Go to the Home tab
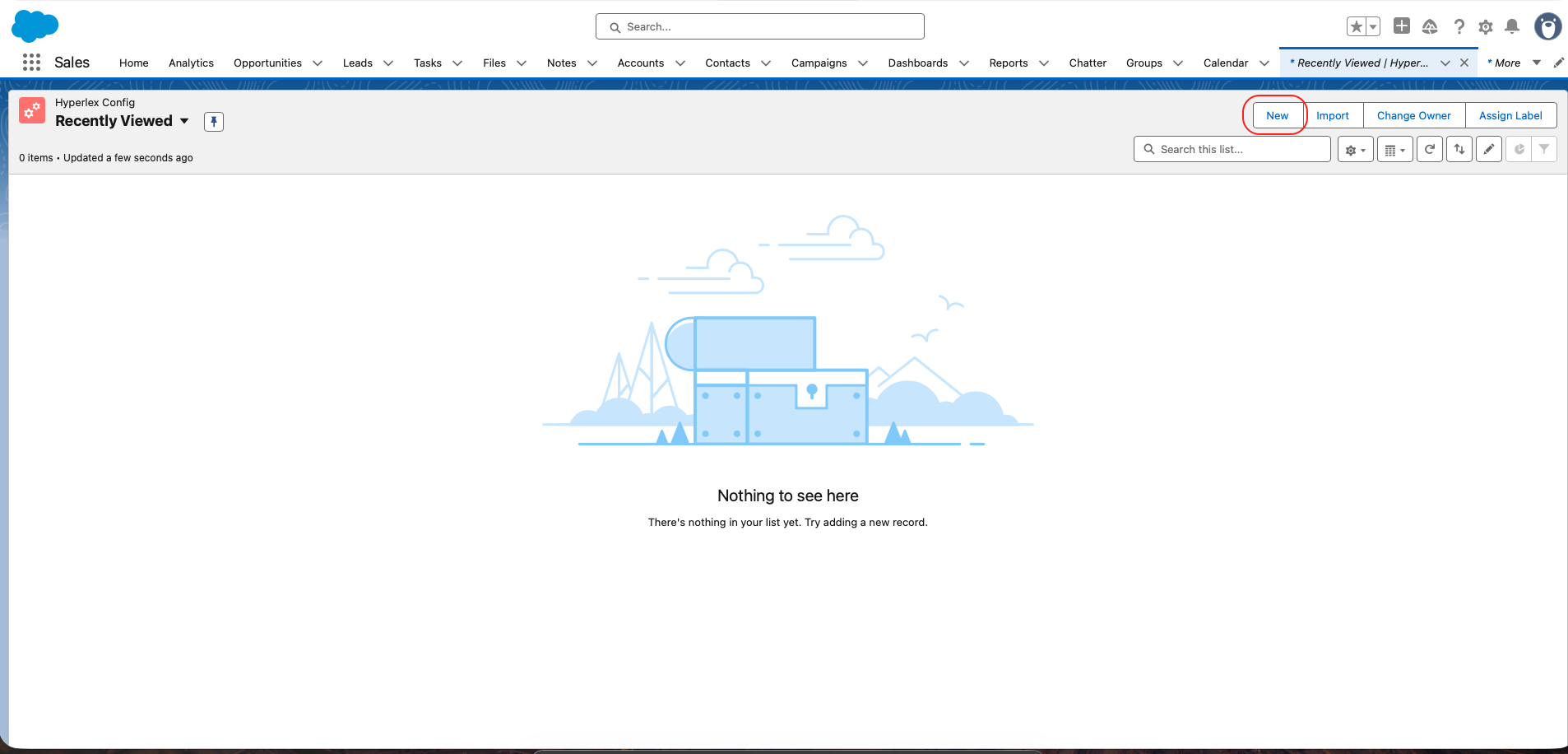This screenshot has height=754, width=1568. point(134,63)
